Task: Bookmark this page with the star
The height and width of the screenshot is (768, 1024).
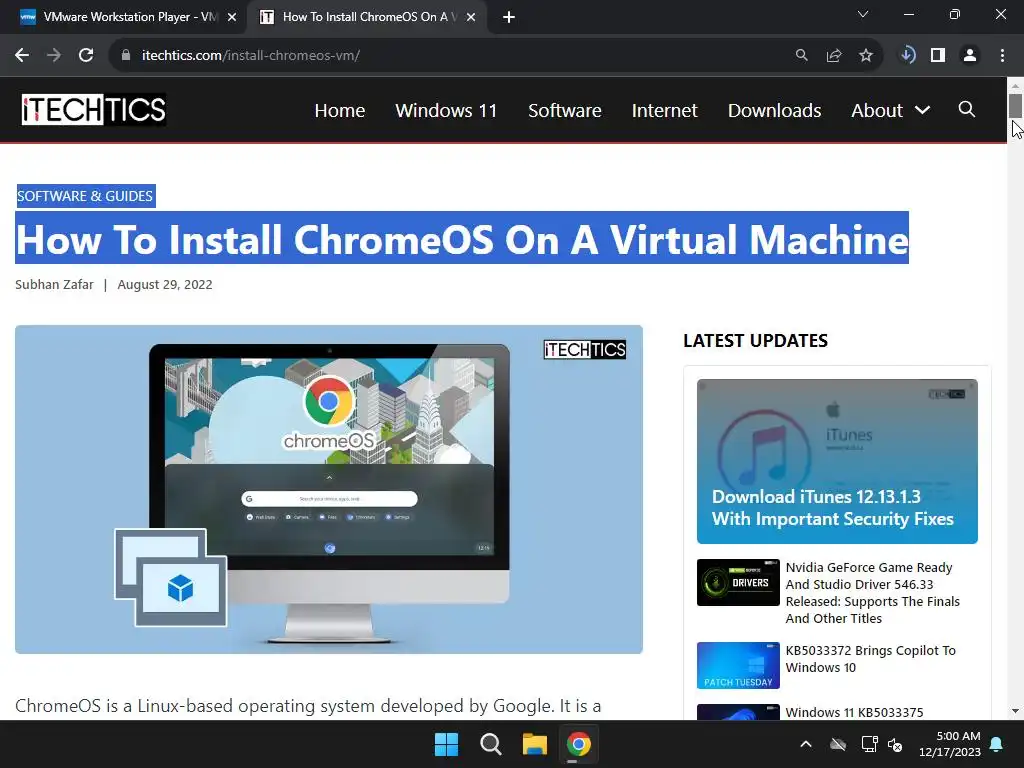Action: [866, 56]
